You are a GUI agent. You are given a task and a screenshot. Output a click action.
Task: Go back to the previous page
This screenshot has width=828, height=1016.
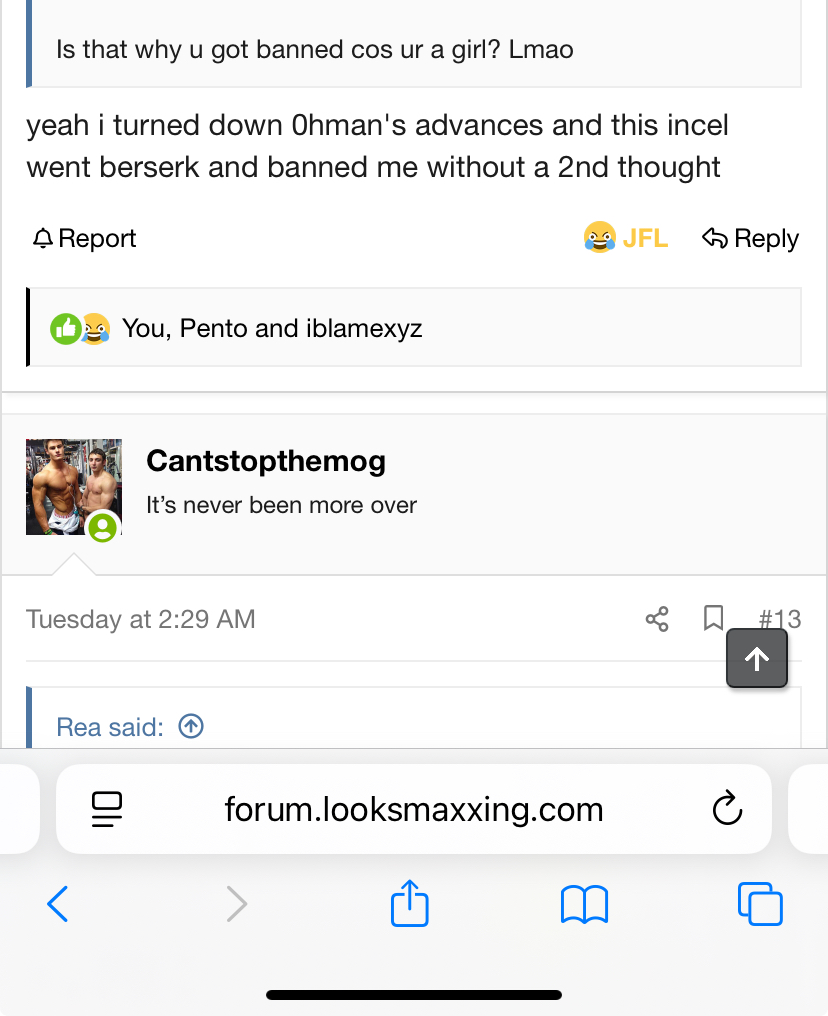coord(58,904)
